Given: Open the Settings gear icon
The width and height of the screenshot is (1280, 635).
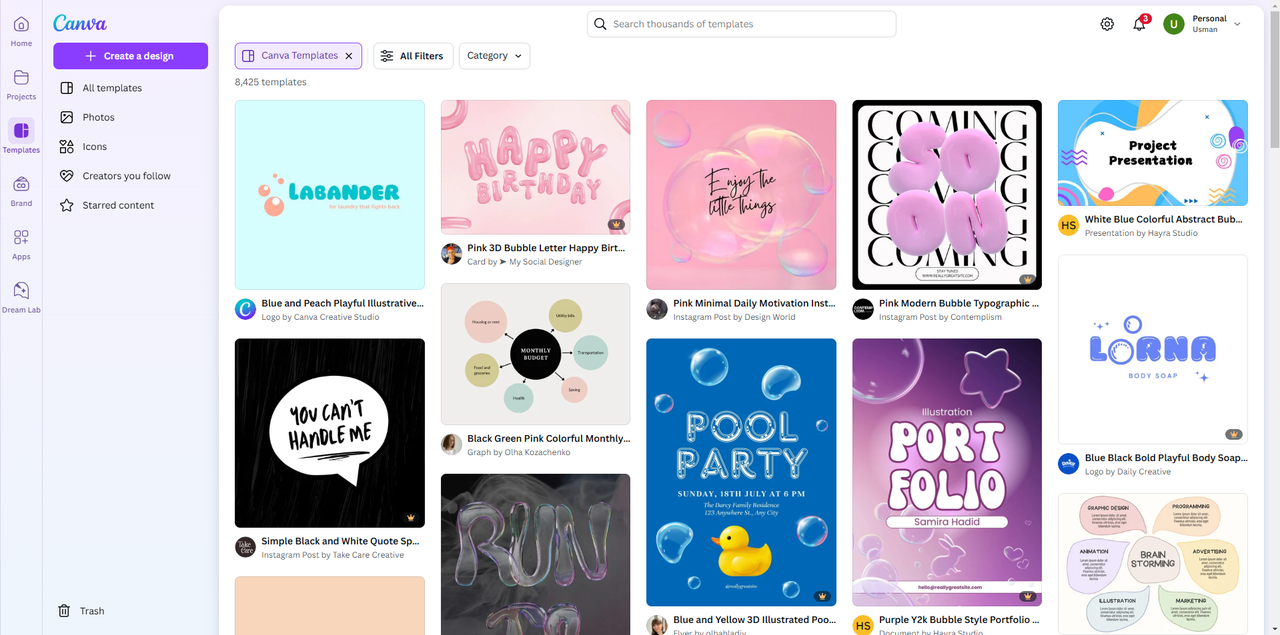Looking at the screenshot, I should coord(1107,24).
